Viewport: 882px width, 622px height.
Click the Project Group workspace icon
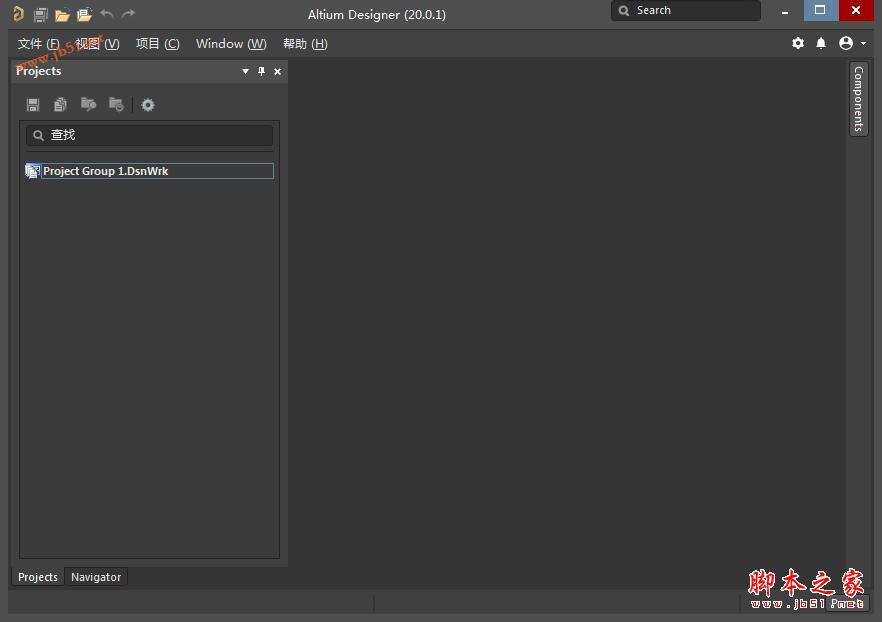pyautogui.click(x=33, y=171)
